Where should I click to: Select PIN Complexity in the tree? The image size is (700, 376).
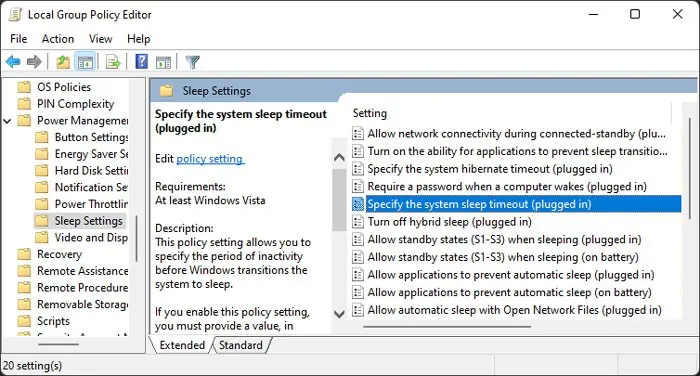75,104
